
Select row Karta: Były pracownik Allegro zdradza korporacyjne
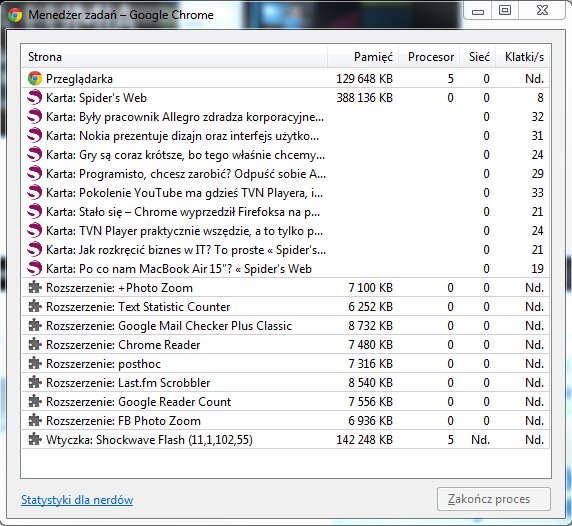(286, 116)
